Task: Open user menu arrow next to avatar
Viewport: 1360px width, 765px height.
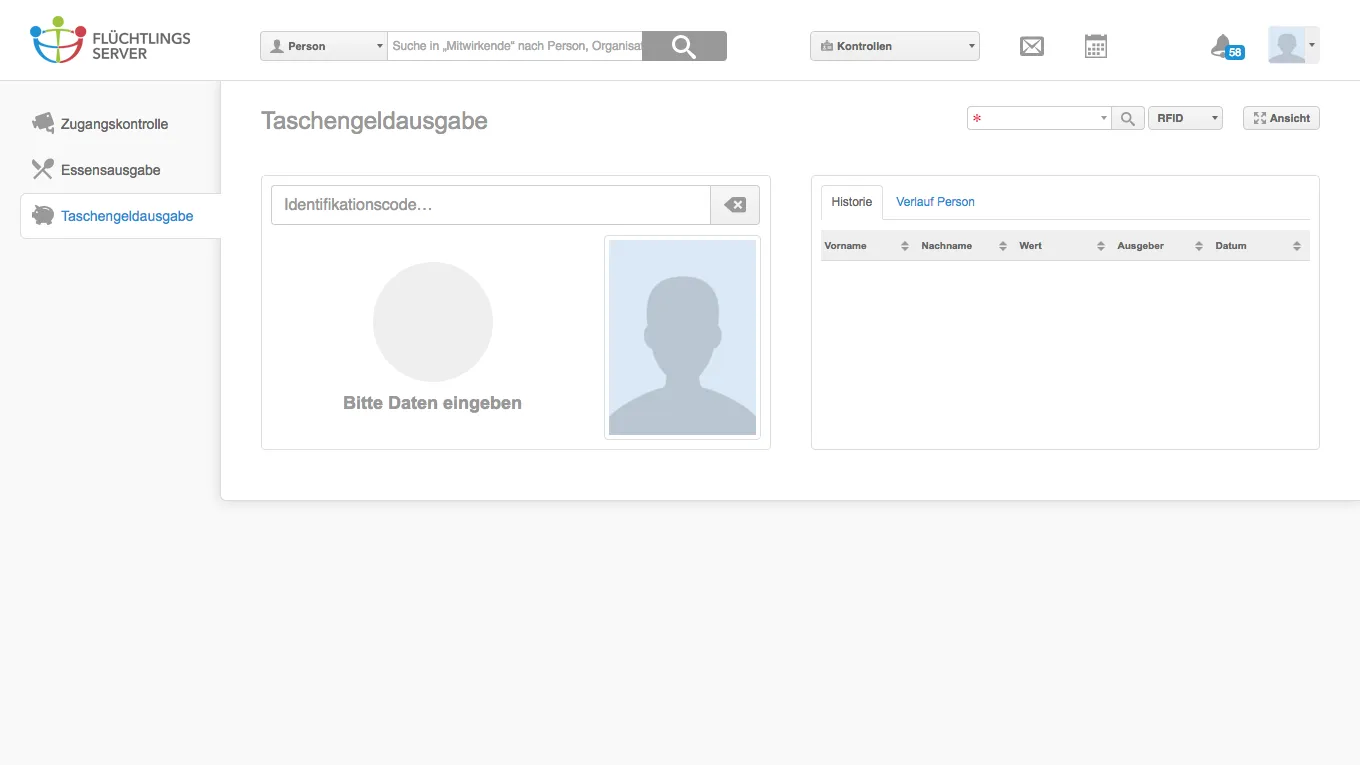Action: (1312, 45)
